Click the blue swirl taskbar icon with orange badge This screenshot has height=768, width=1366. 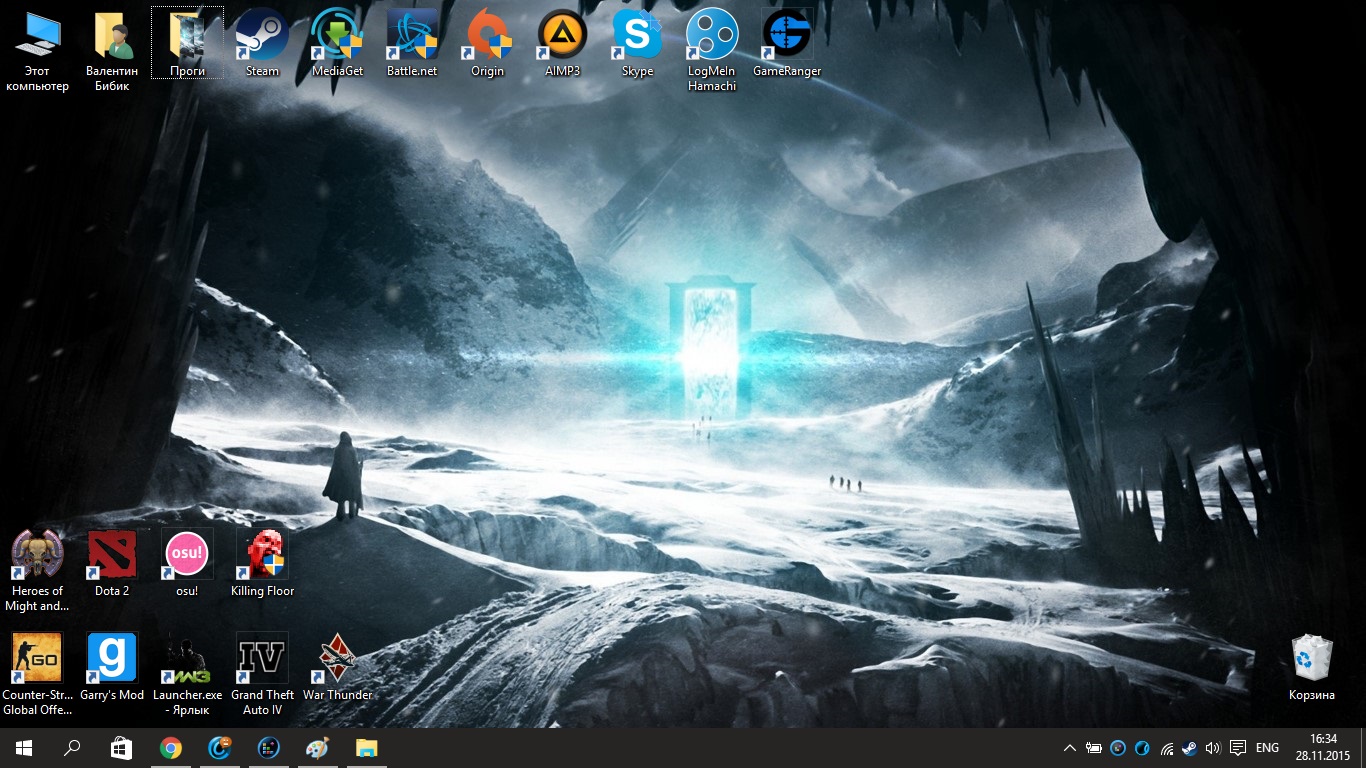220,748
